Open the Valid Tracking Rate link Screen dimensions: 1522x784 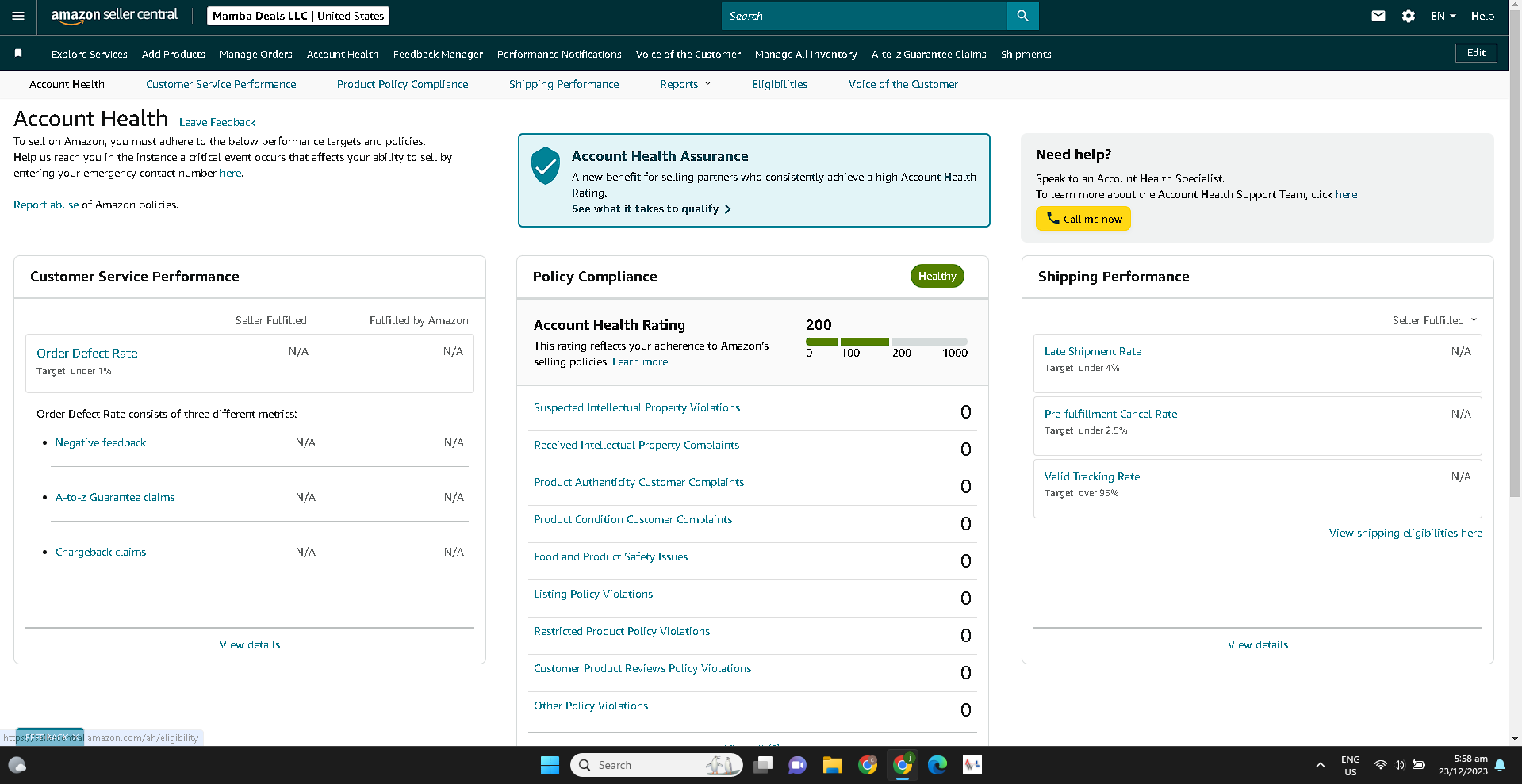click(x=1092, y=476)
